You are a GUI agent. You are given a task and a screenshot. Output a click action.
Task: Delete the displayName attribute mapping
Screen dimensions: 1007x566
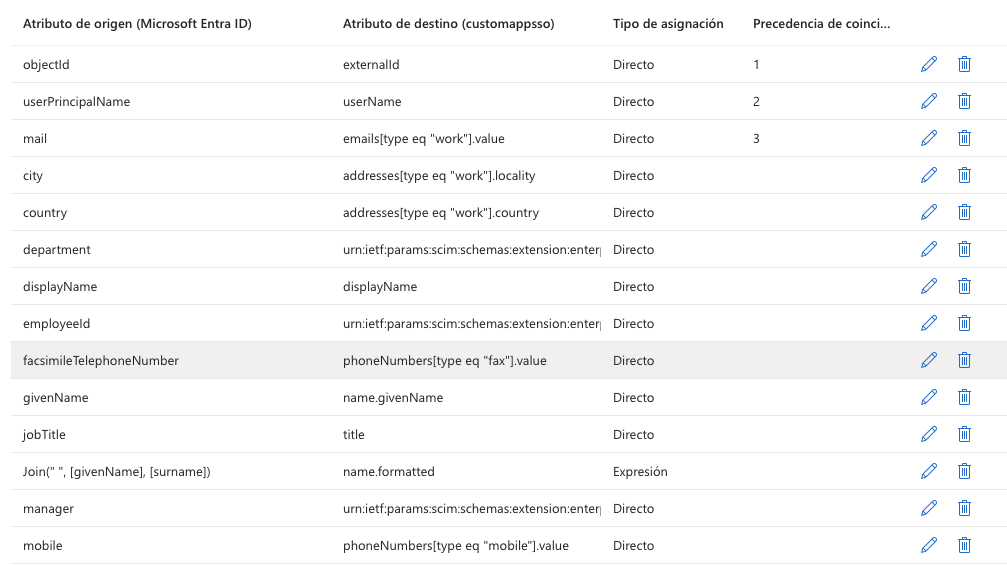pos(964,287)
